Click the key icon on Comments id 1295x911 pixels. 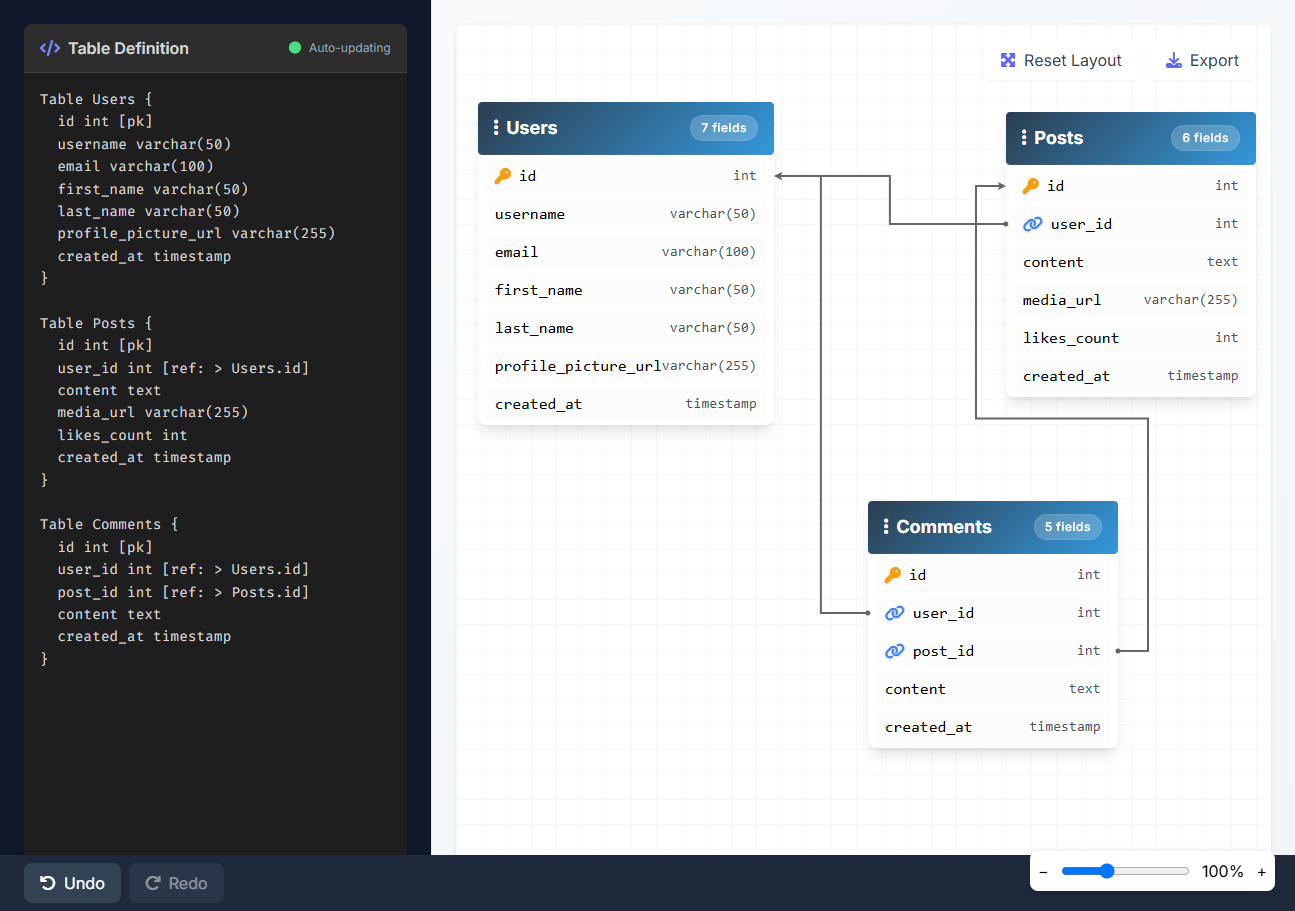click(x=893, y=575)
